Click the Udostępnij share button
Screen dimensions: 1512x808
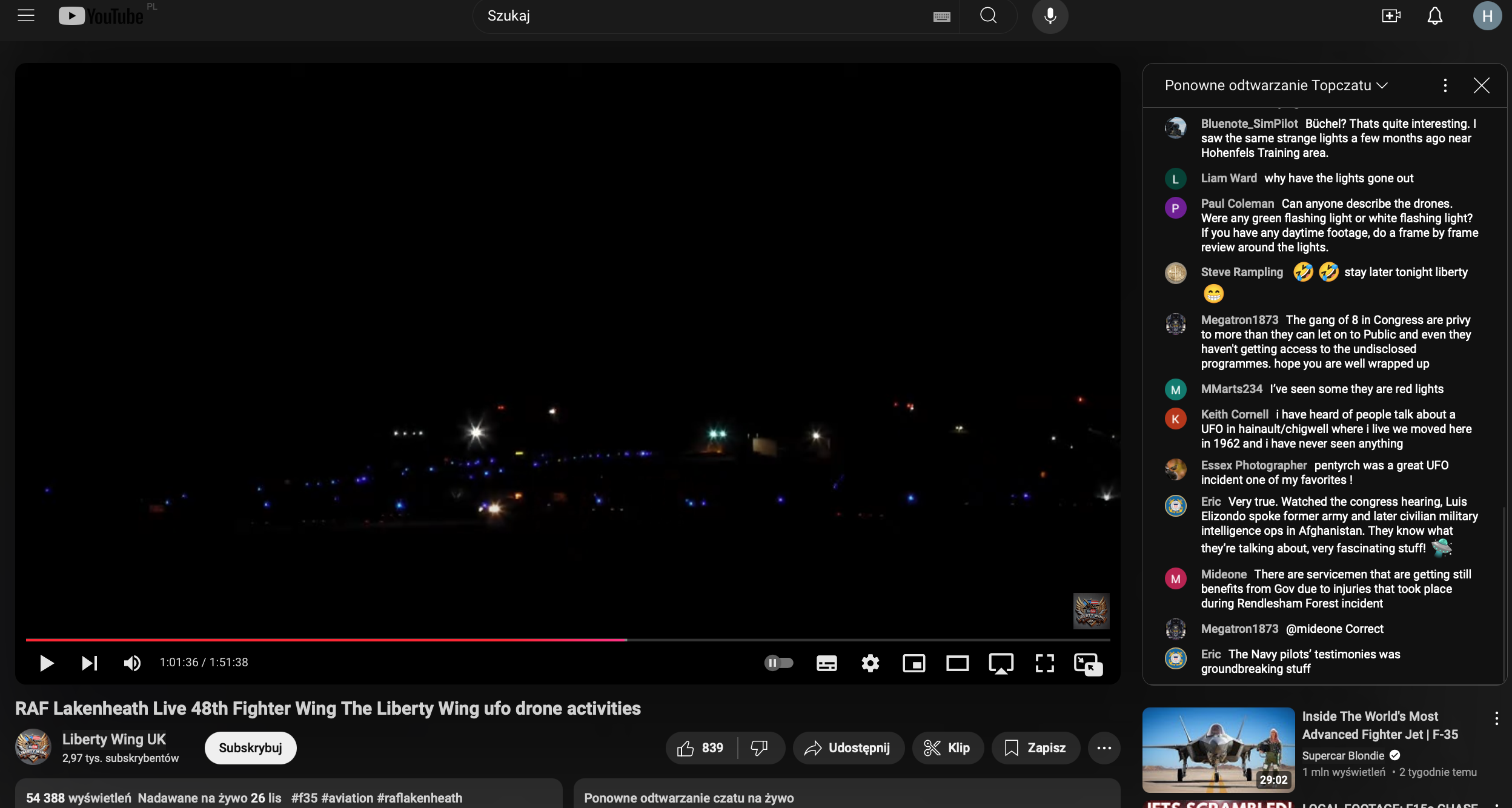[x=848, y=748]
